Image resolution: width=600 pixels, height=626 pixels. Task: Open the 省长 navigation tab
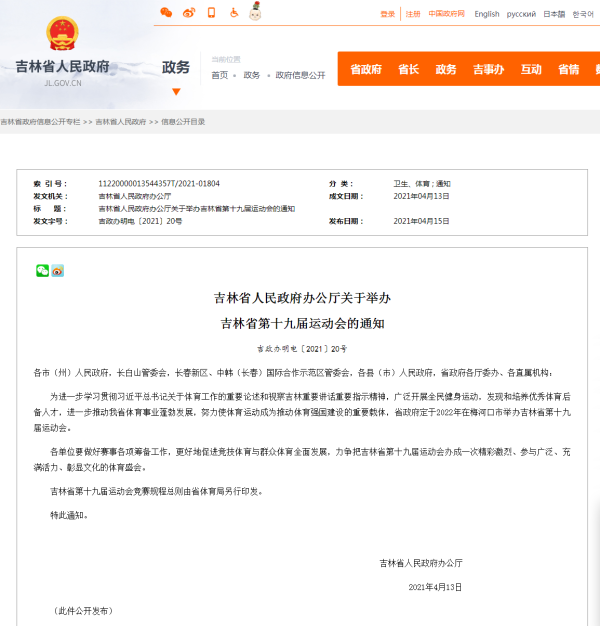(x=408, y=69)
